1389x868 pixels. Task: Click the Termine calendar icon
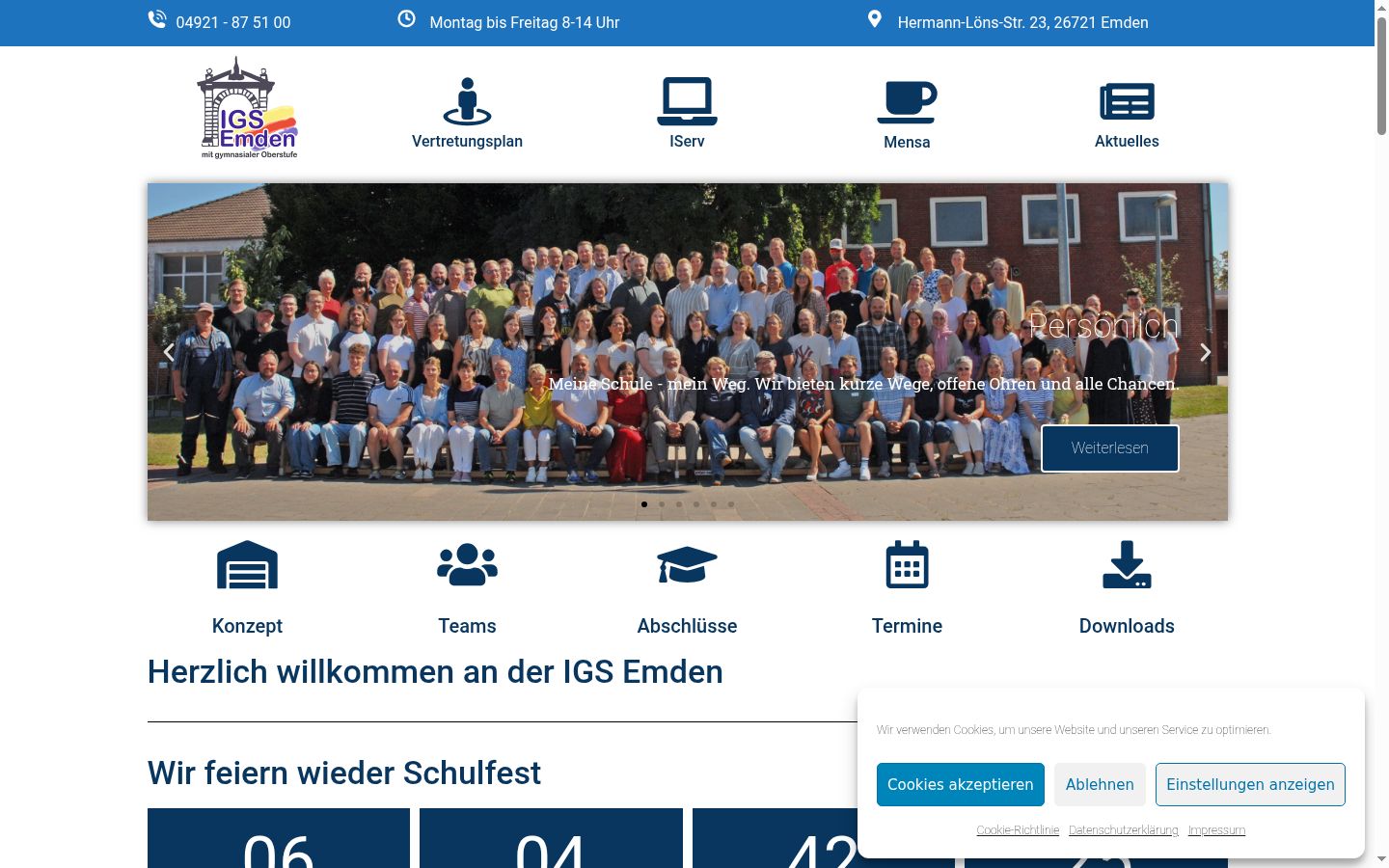907,564
